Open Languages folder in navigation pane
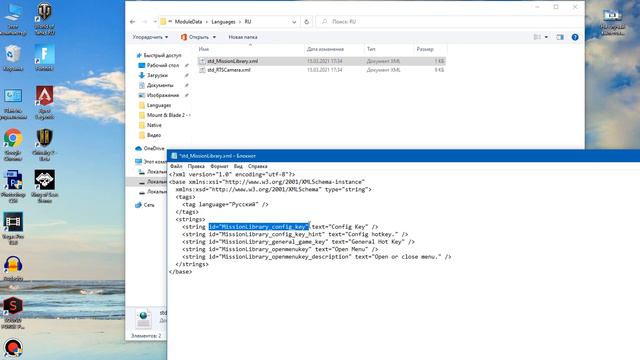This screenshot has height=360, width=640. click(158, 105)
